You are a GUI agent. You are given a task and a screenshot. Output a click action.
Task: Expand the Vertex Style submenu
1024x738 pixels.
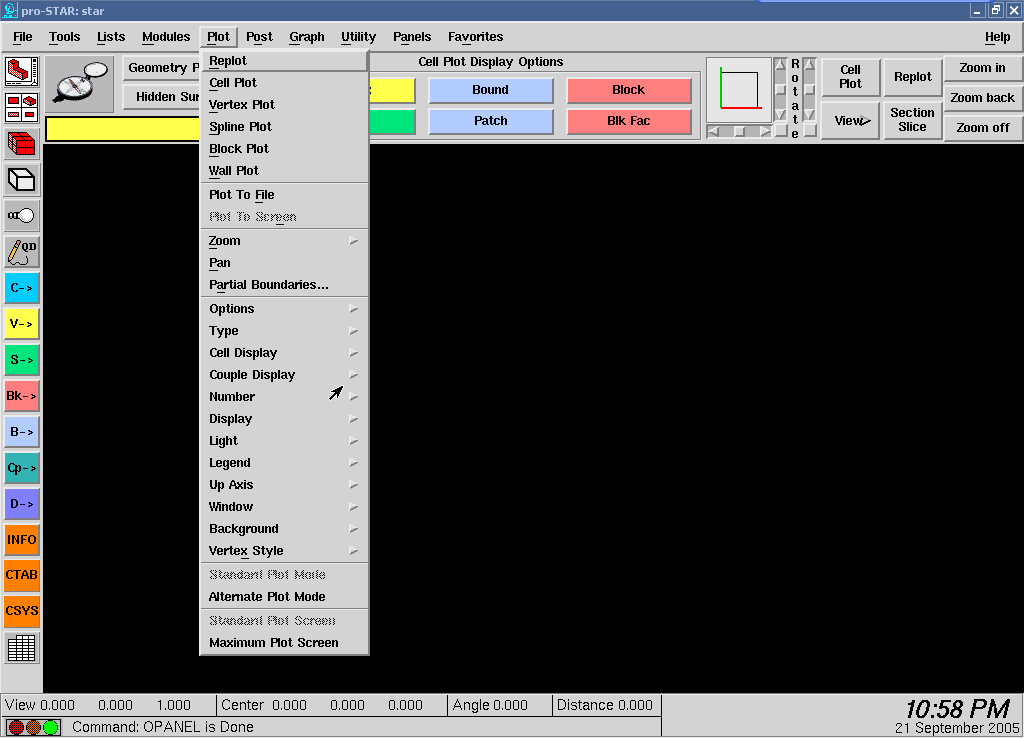click(285, 551)
